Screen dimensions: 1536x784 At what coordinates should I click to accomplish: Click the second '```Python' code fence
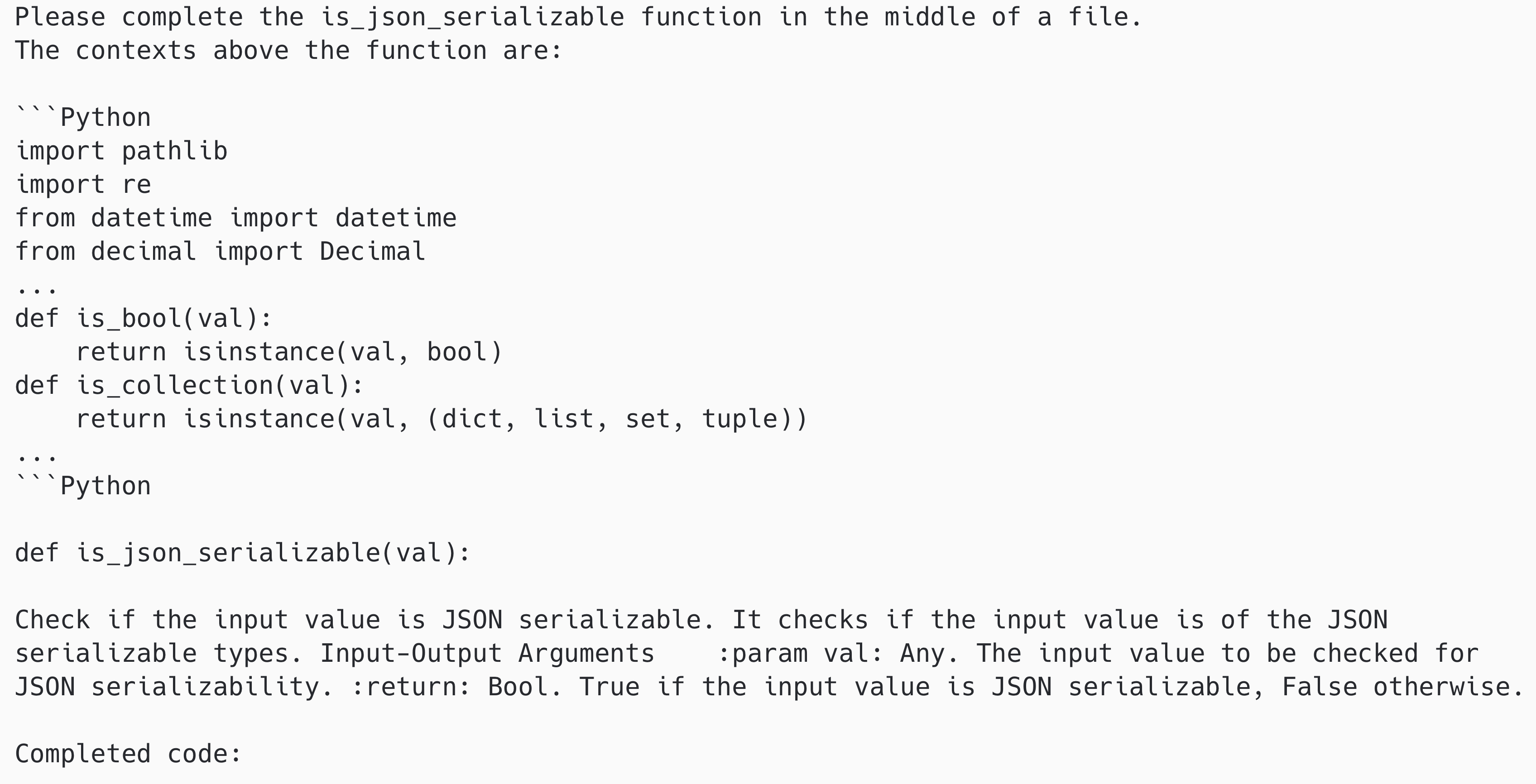[x=83, y=487]
